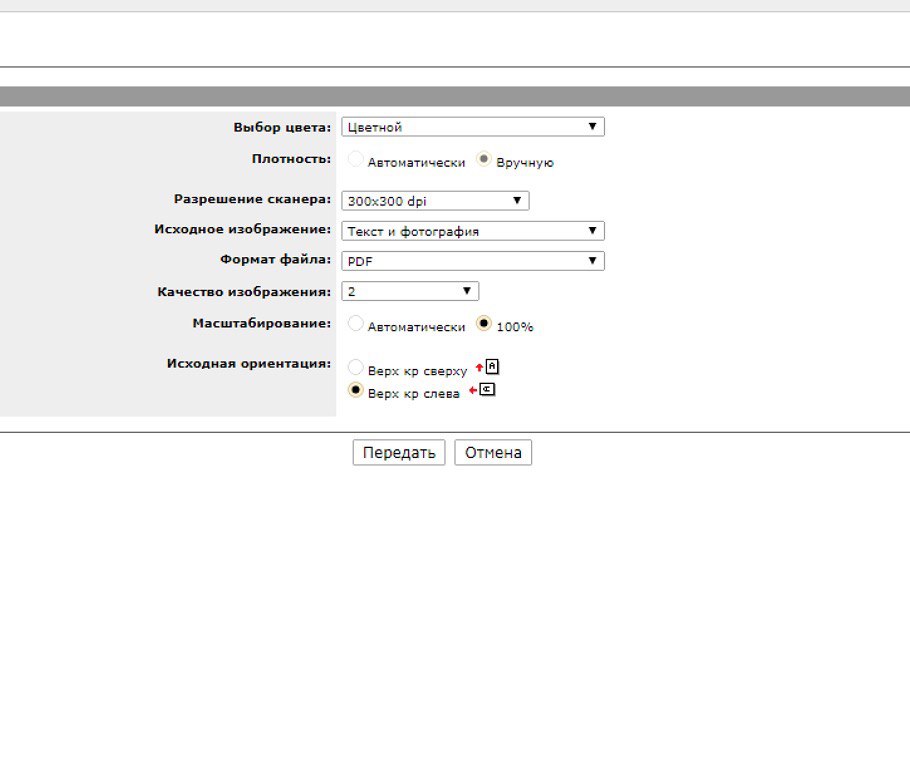
Task: Open the Качество изображения dropdown
Action: [x=410, y=291]
